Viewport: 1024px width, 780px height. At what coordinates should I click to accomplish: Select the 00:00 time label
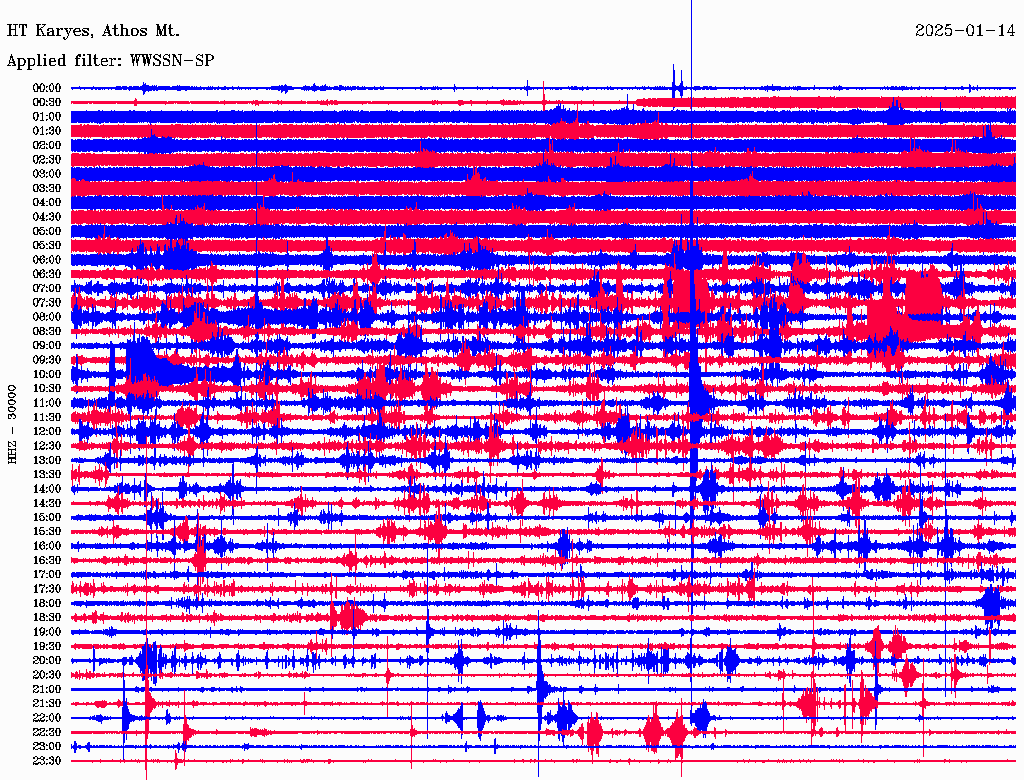pyautogui.click(x=47, y=88)
